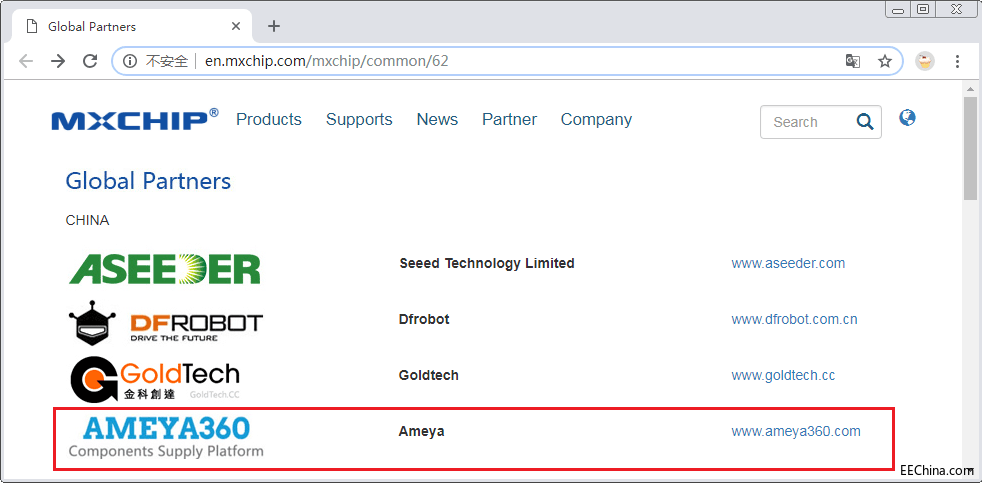The height and width of the screenshot is (483, 982).
Task: Go forward with the browser forward arrow
Action: [58, 61]
